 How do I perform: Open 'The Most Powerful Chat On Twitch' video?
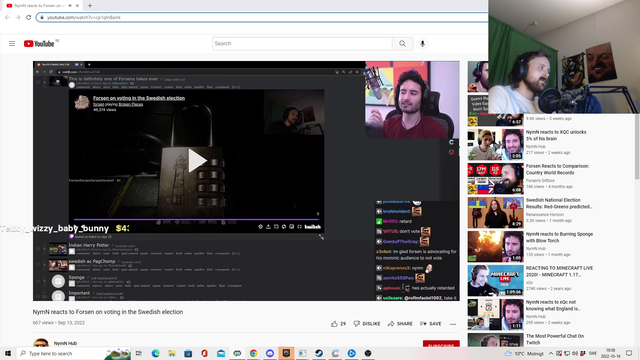pyautogui.click(x=555, y=339)
